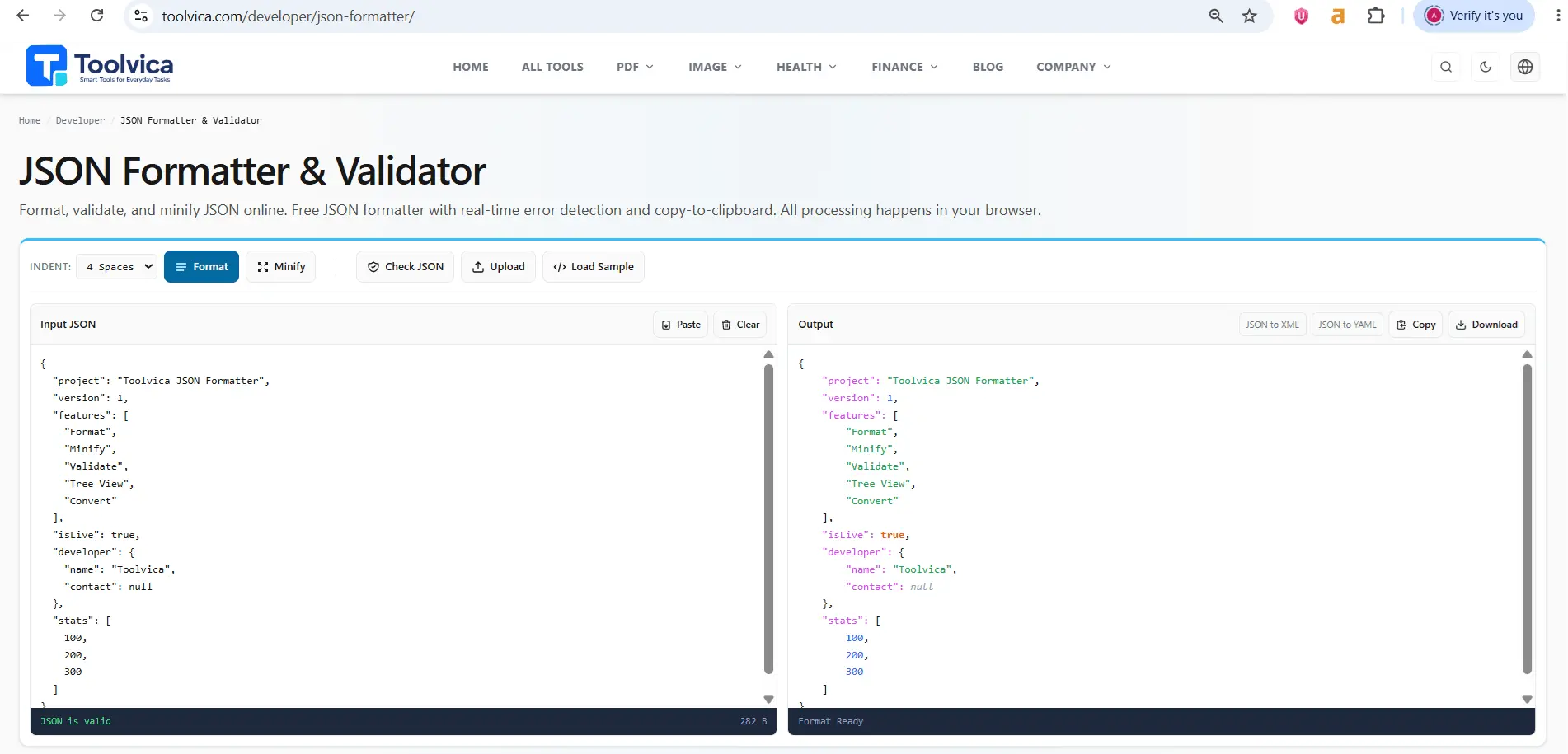This screenshot has height=754, width=1568.
Task: Click the Home breadcrumb link
Action: pos(30,120)
